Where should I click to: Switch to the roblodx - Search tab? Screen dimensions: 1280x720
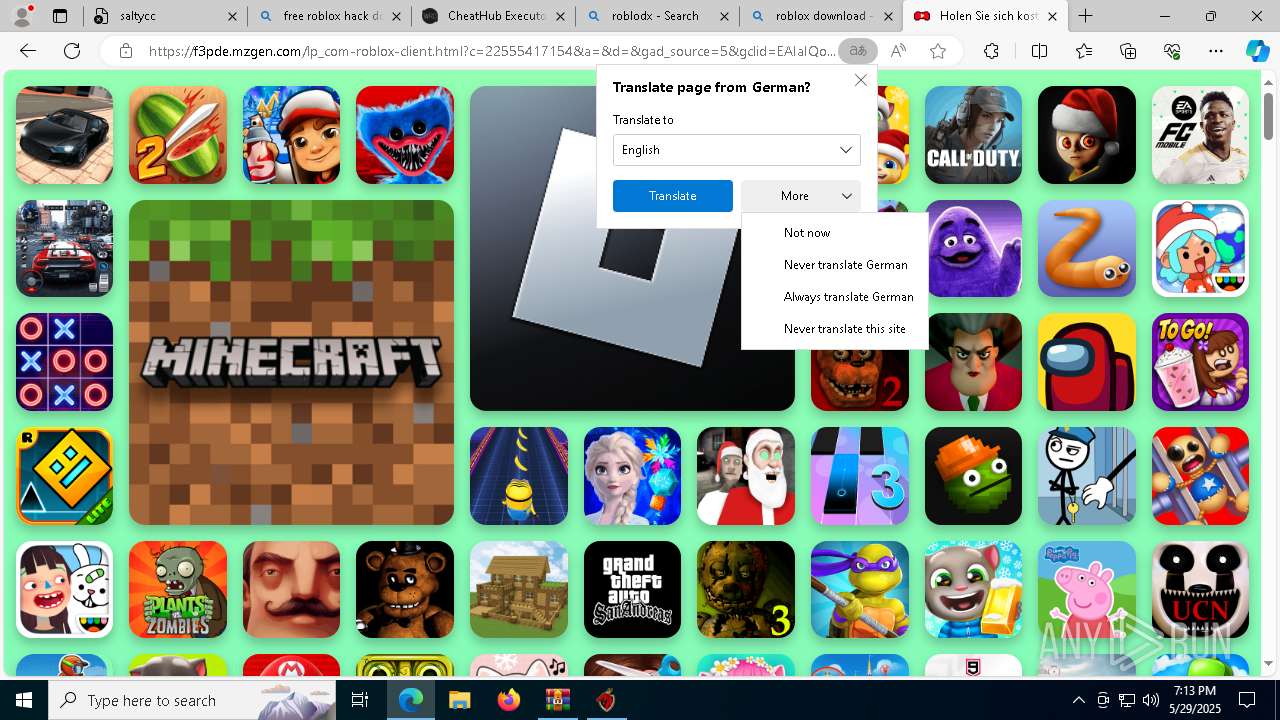[658, 16]
